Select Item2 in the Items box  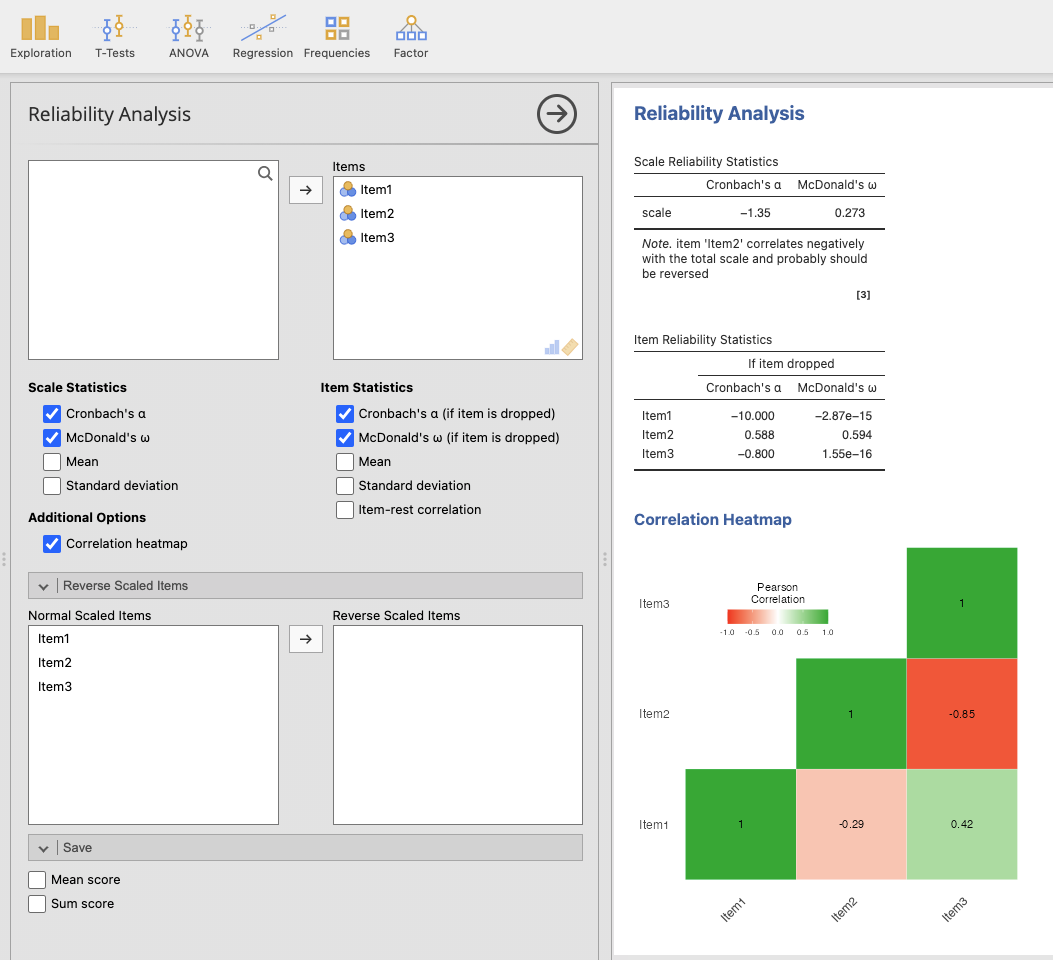point(377,214)
